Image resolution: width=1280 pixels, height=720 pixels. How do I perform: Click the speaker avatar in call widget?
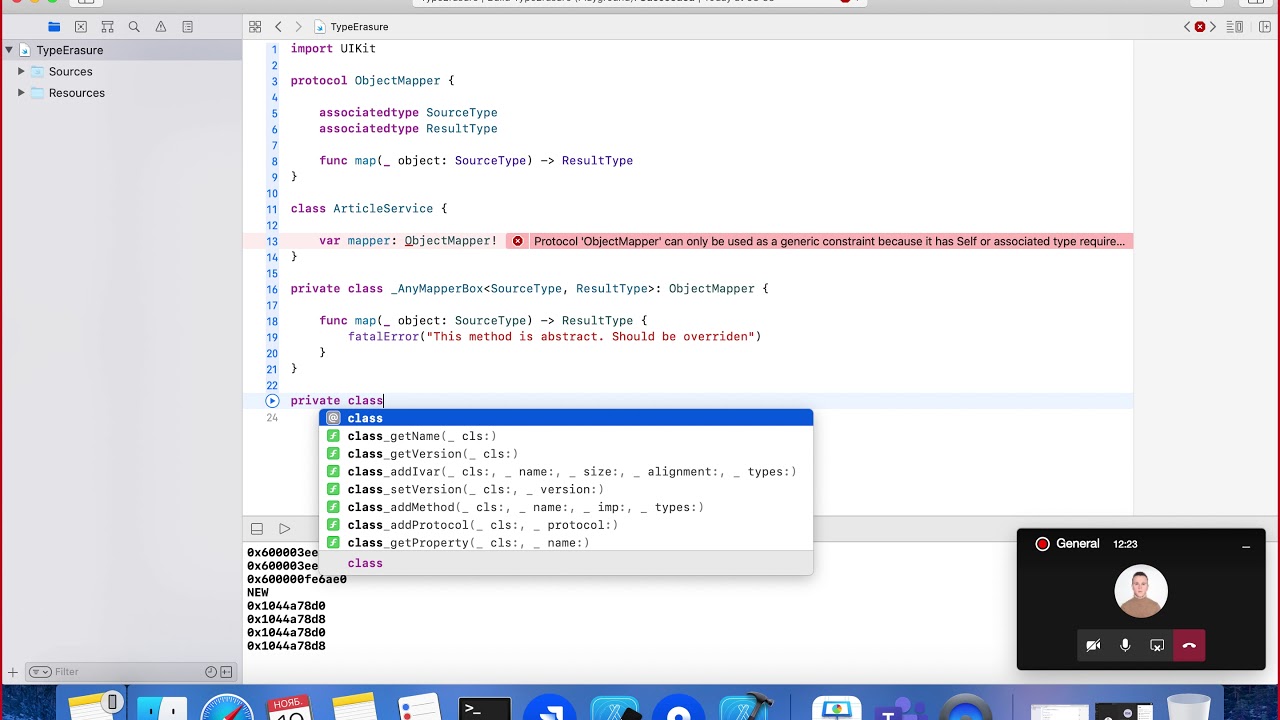(1141, 592)
